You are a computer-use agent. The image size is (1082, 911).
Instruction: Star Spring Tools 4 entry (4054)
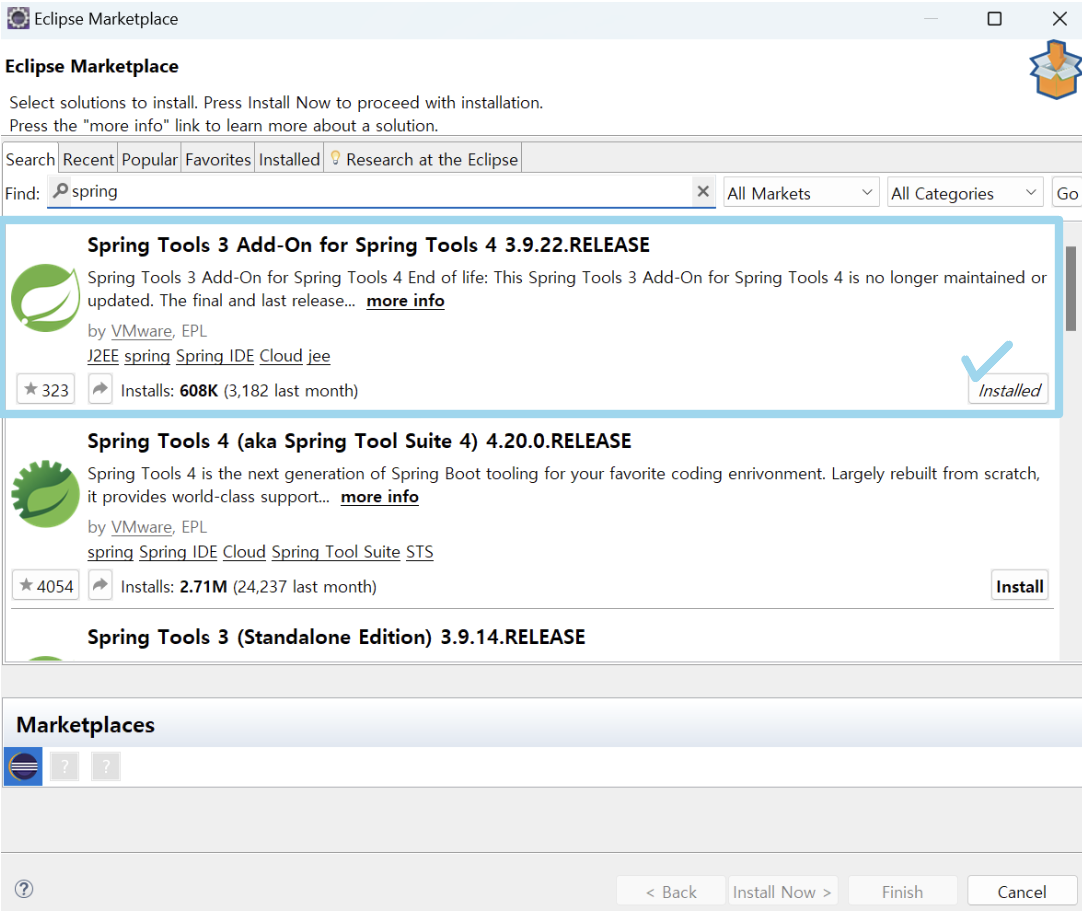click(46, 586)
